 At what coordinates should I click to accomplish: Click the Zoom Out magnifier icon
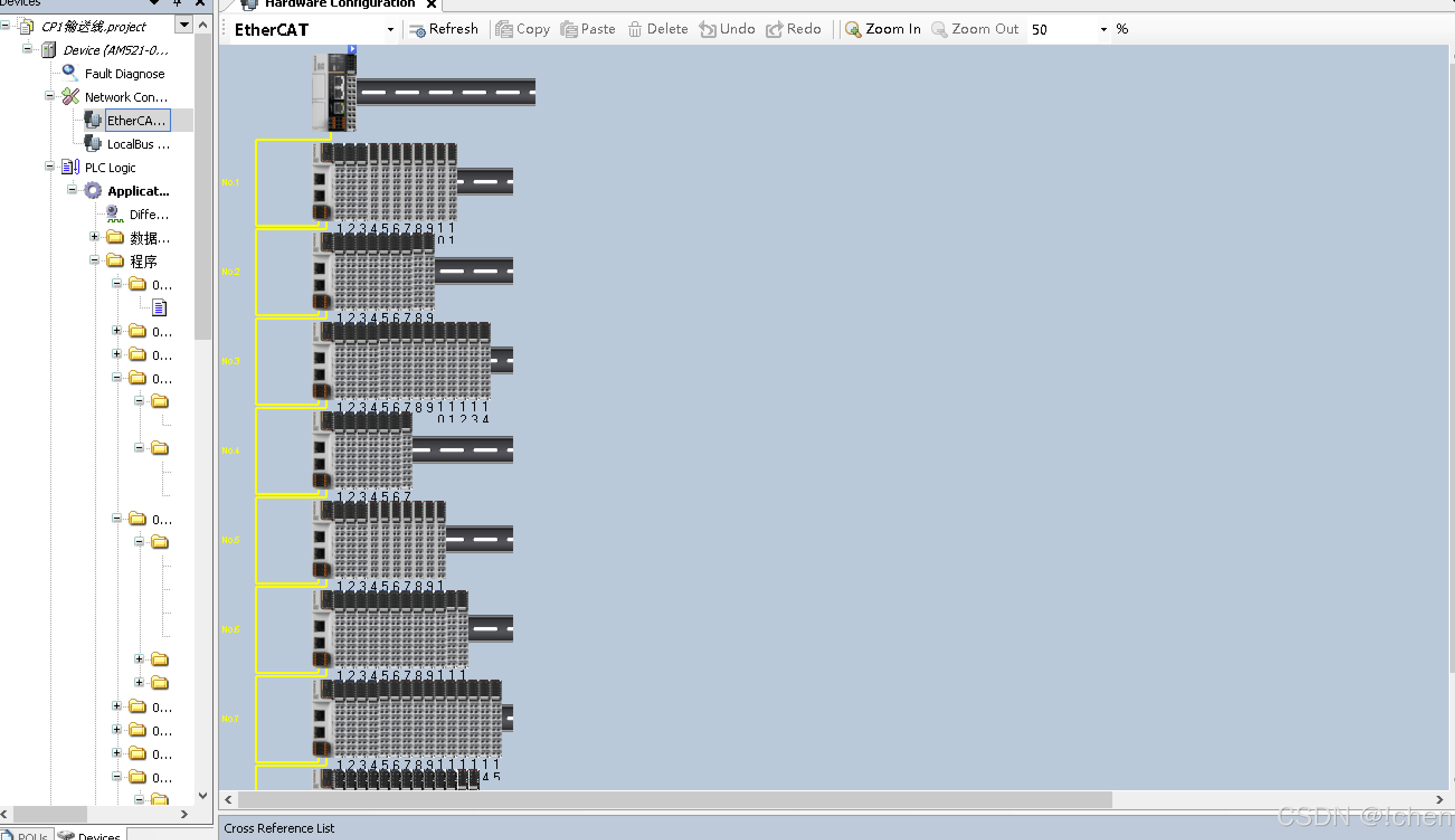pos(939,30)
